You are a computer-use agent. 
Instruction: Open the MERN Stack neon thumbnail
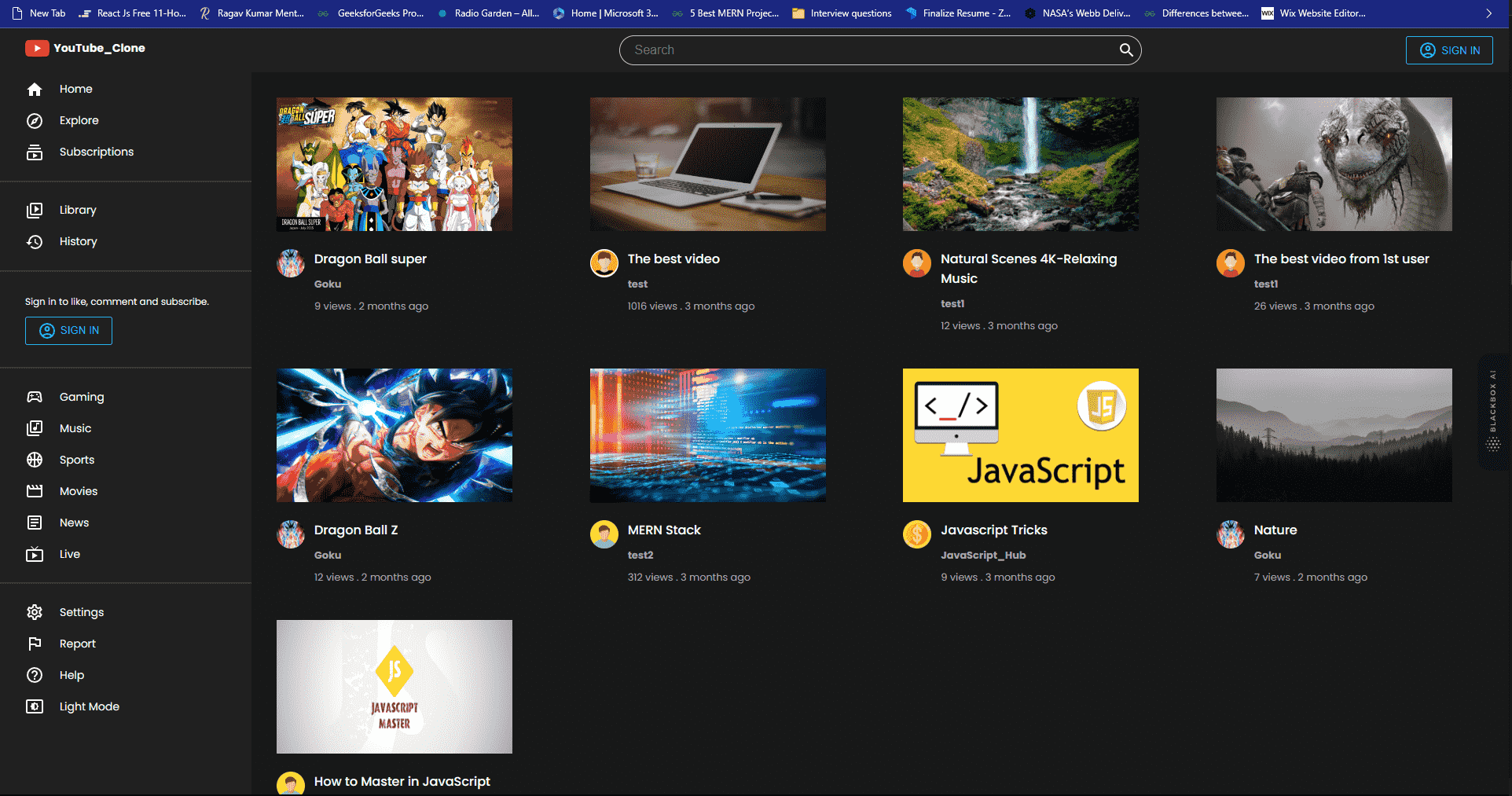pyautogui.click(x=708, y=435)
